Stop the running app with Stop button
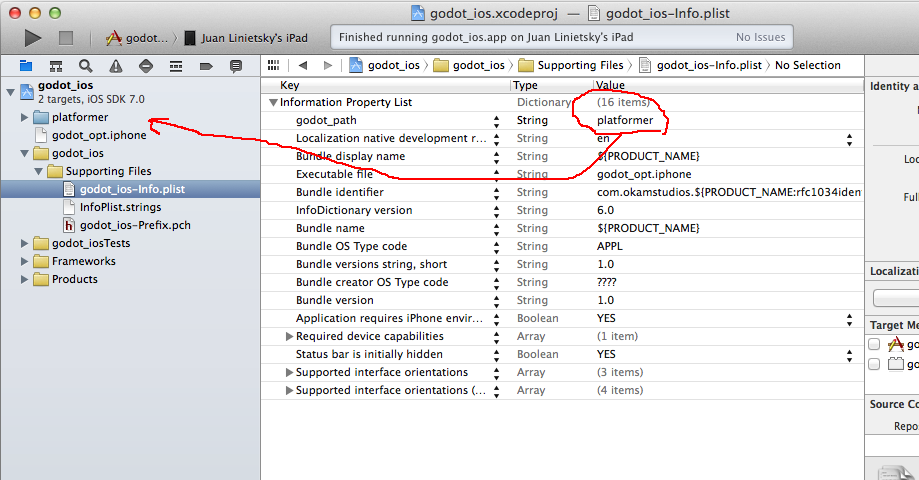Image resolution: width=919 pixels, height=480 pixels. tap(66, 38)
